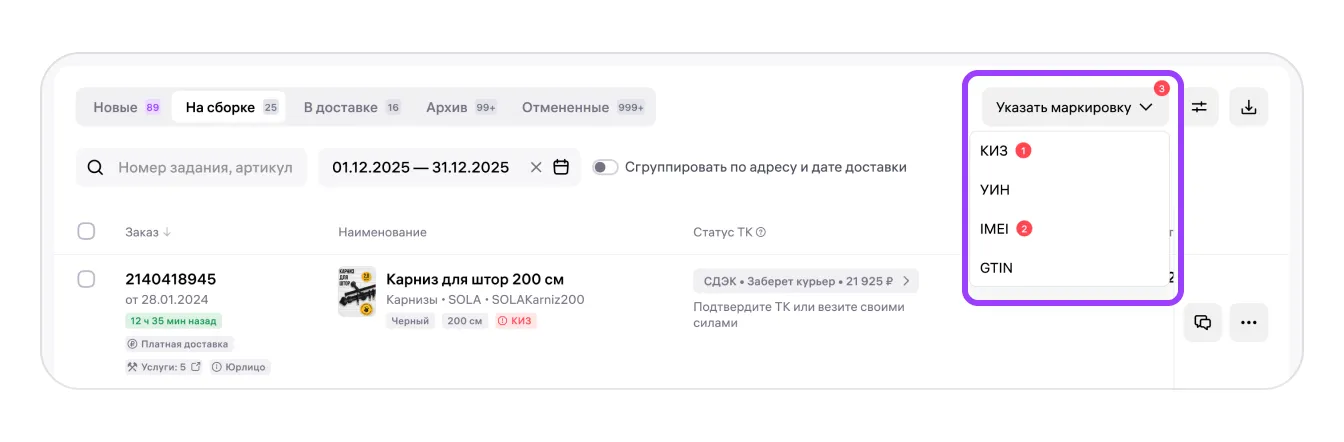Click the order number search field

pyautogui.click(x=205, y=167)
